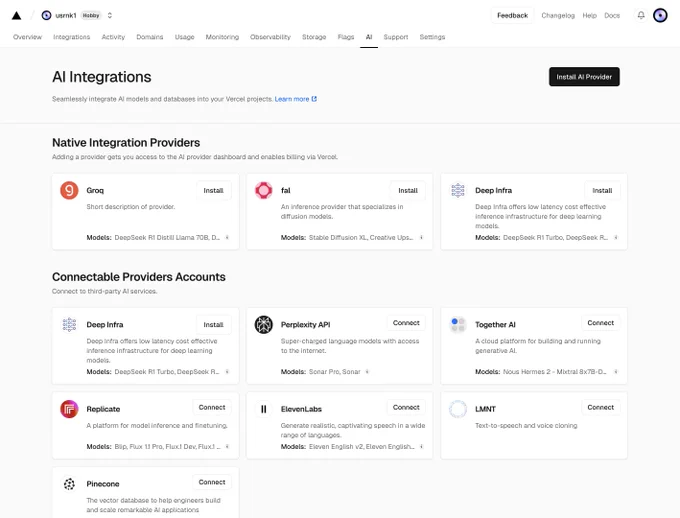Install Deep Infra under Native Integration Providers
Screen dimensions: 680x518
[x=602, y=190]
